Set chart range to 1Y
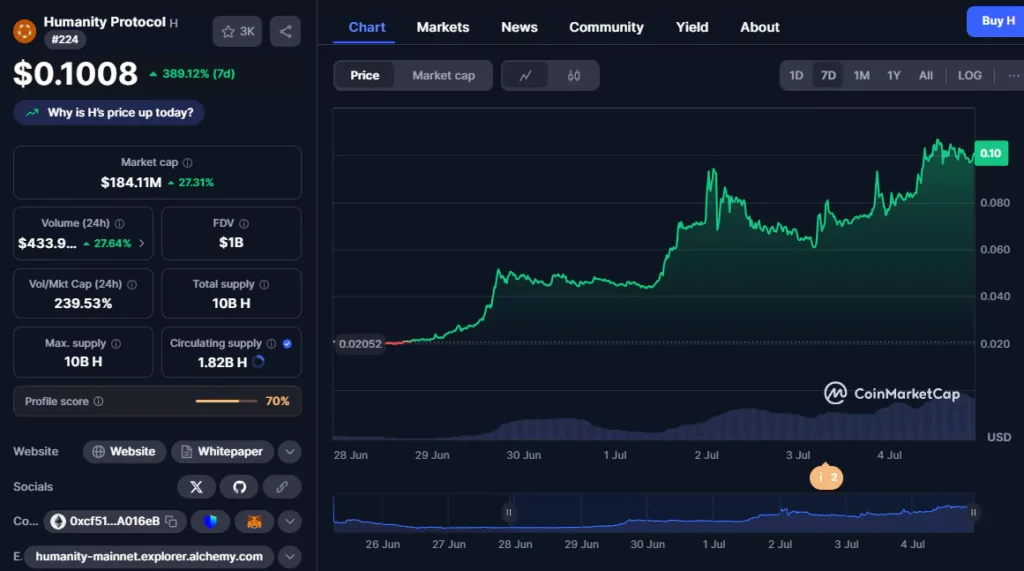This screenshot has height=571, width=1024. 893,76
